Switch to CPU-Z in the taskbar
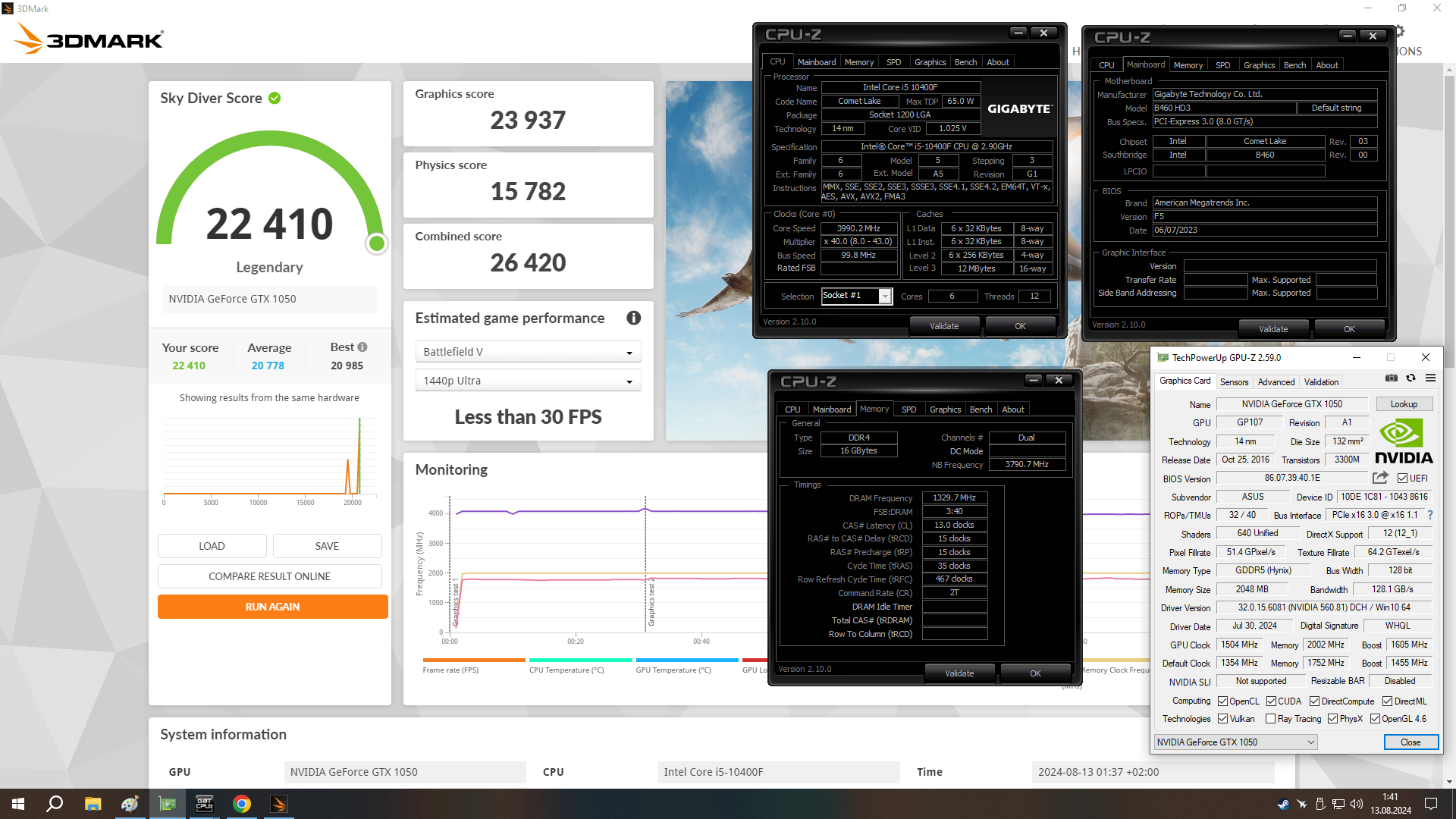Viewport: 1456px width, 819px height. [x=205, y=804]
